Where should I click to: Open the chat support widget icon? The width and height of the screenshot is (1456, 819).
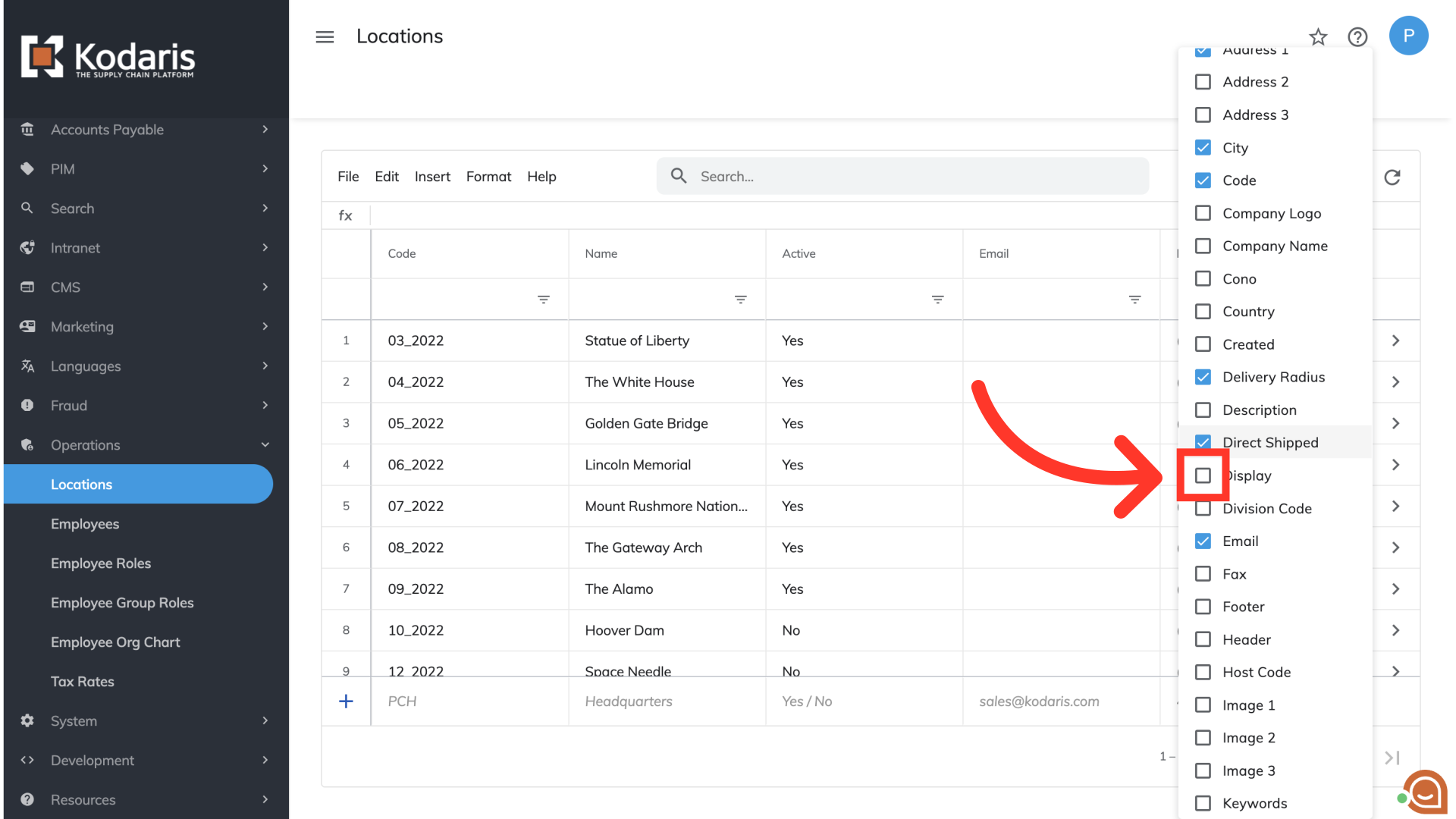pyautogui.click(x=1424, y=792)
